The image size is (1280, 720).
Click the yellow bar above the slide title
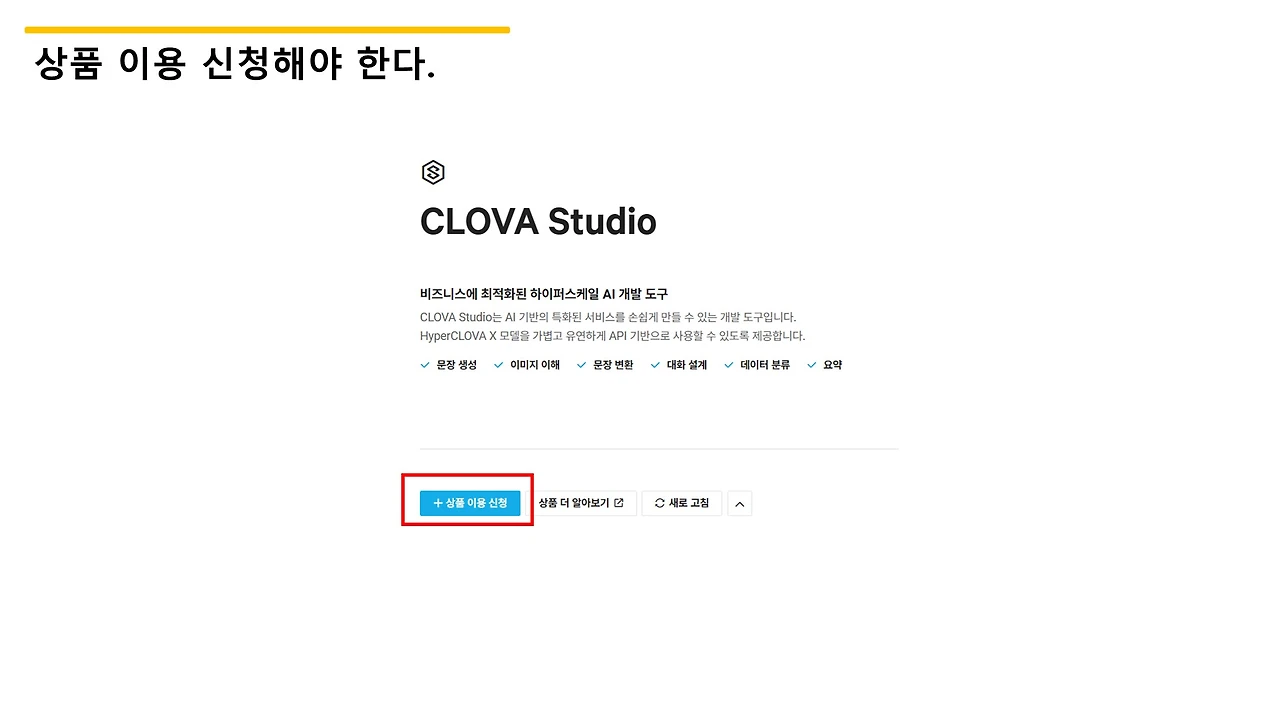tap(267, 30)
